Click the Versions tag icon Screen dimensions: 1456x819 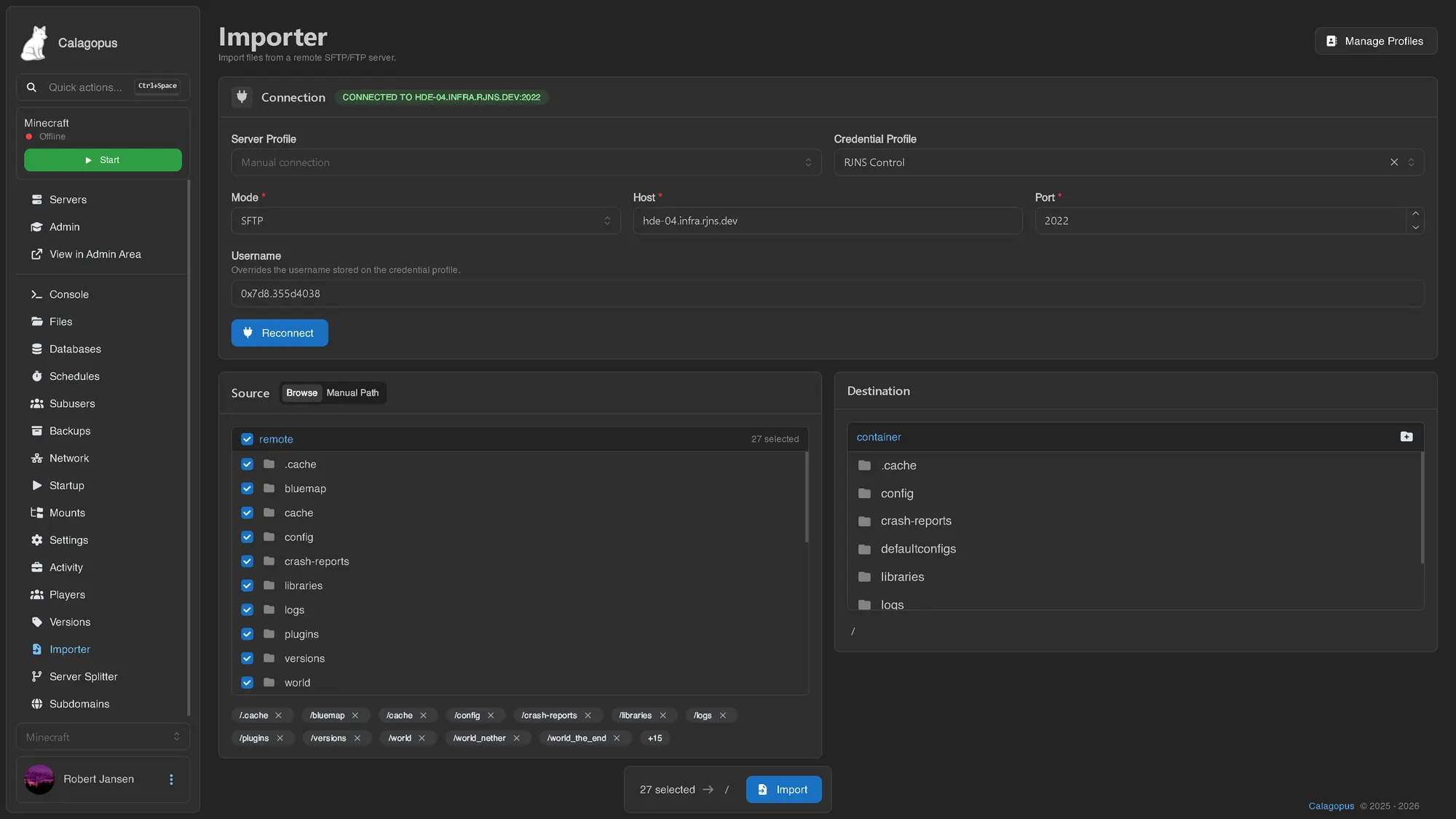pos(36,622)
